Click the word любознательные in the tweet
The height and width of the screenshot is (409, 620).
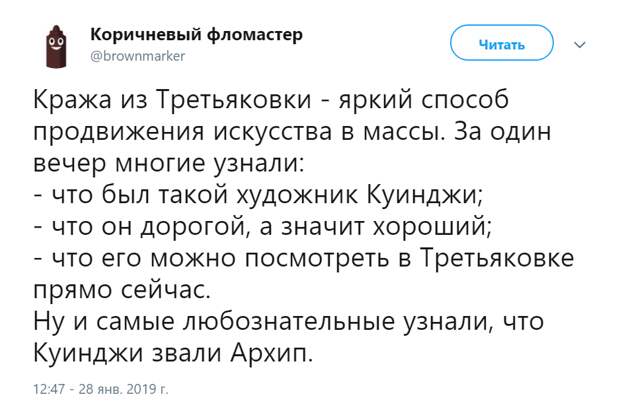click(289, 322)
